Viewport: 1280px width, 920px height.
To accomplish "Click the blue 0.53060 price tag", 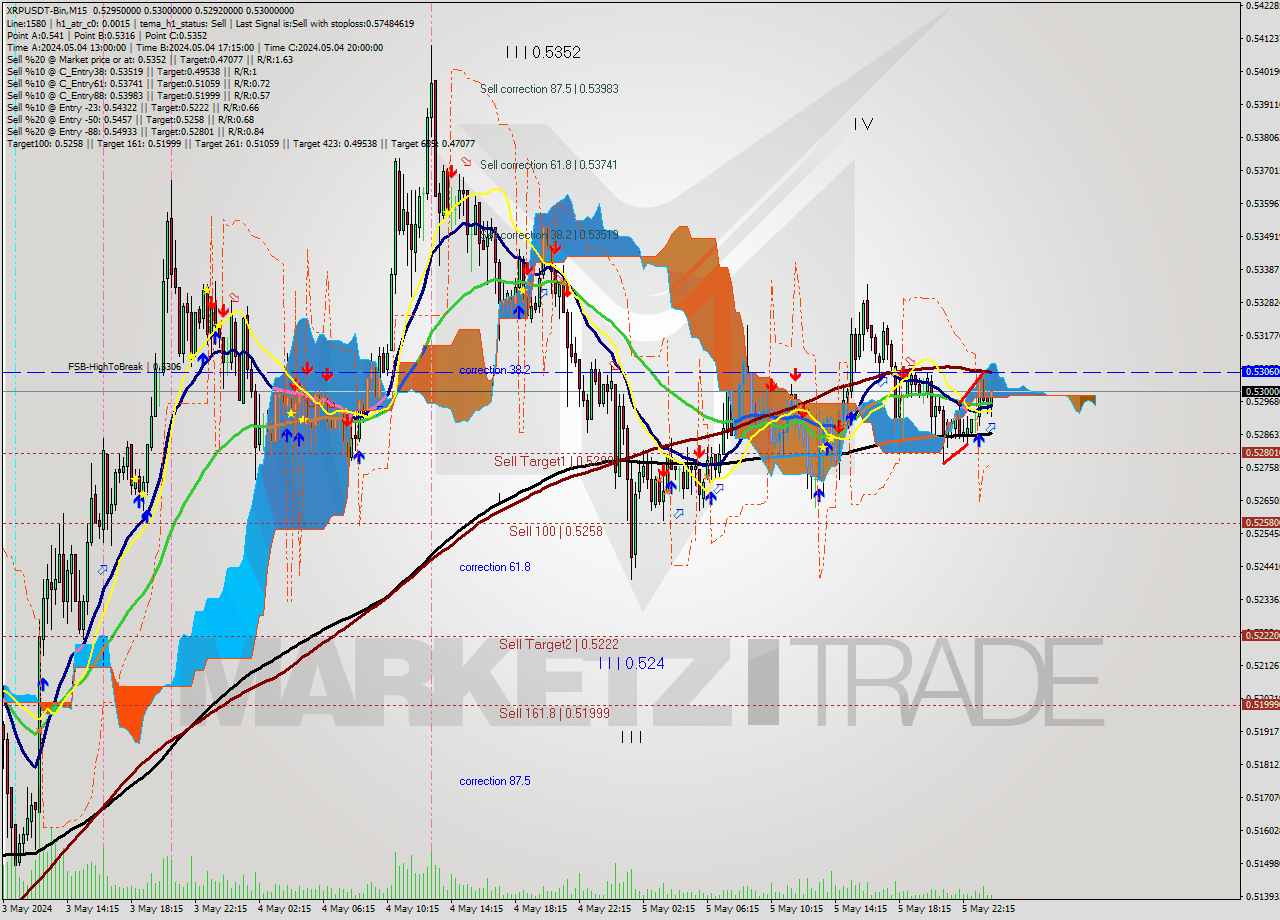I will [x=1260, y=371].
